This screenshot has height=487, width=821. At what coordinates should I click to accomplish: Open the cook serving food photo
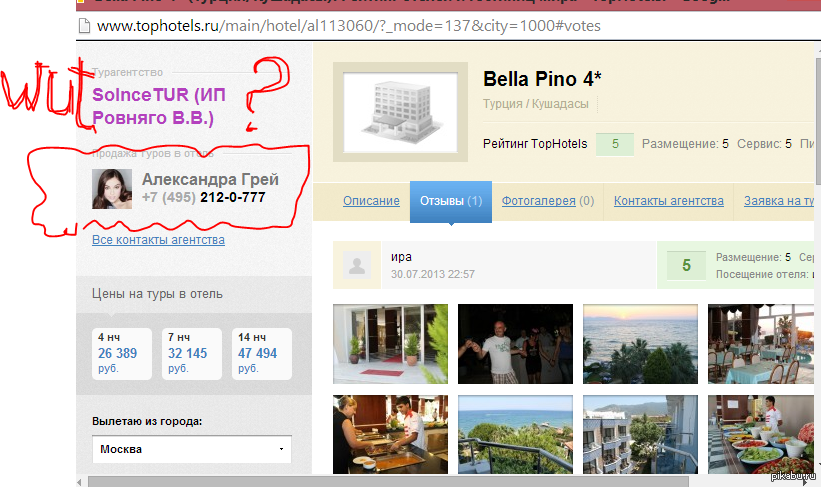point(391,435)
